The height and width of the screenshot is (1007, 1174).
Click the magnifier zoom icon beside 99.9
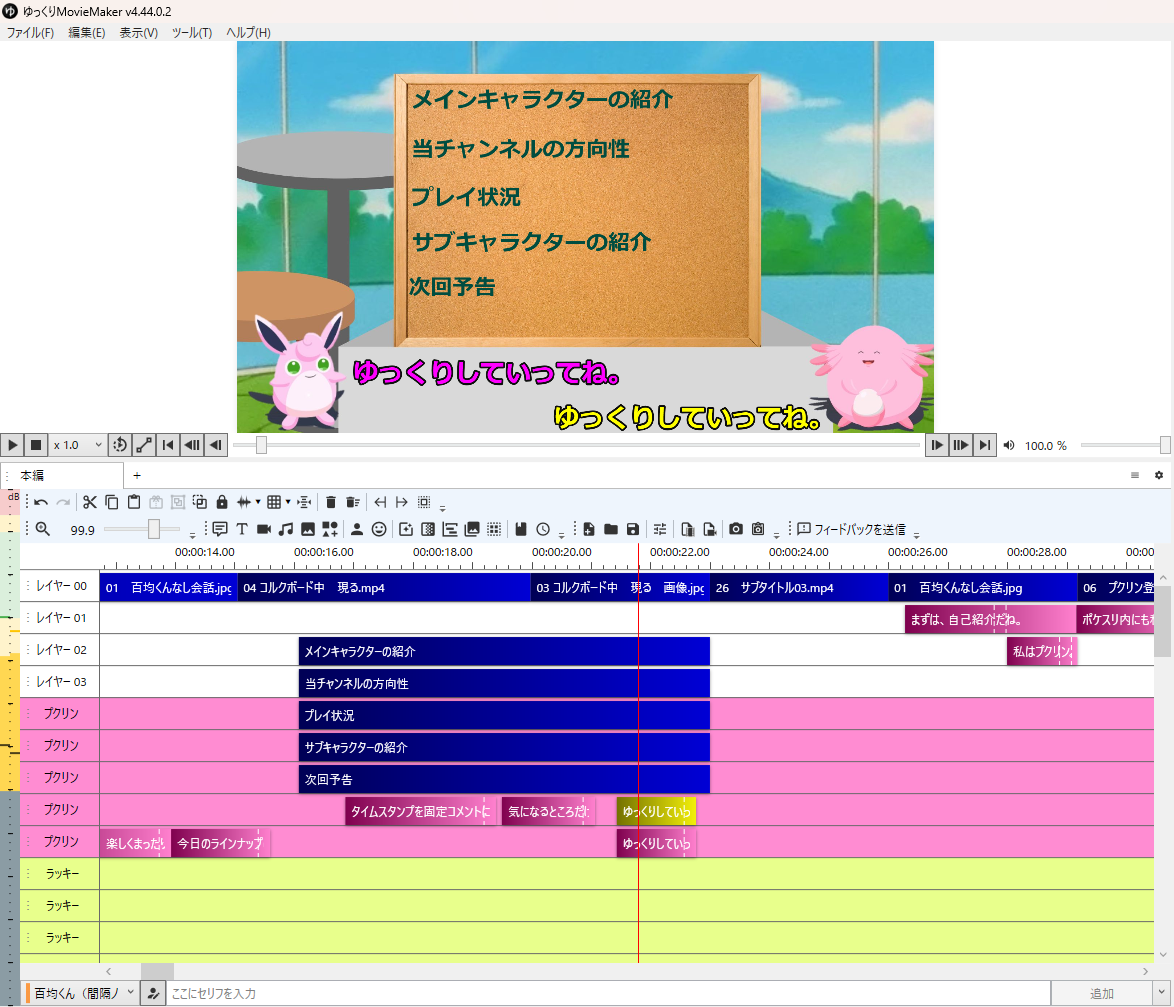tap(43, 529)
